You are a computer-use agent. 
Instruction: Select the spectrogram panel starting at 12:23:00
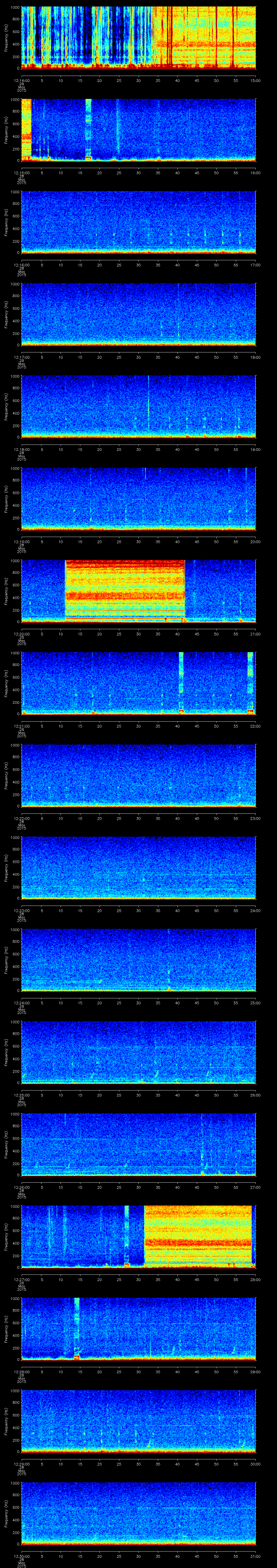pos(139,868)
